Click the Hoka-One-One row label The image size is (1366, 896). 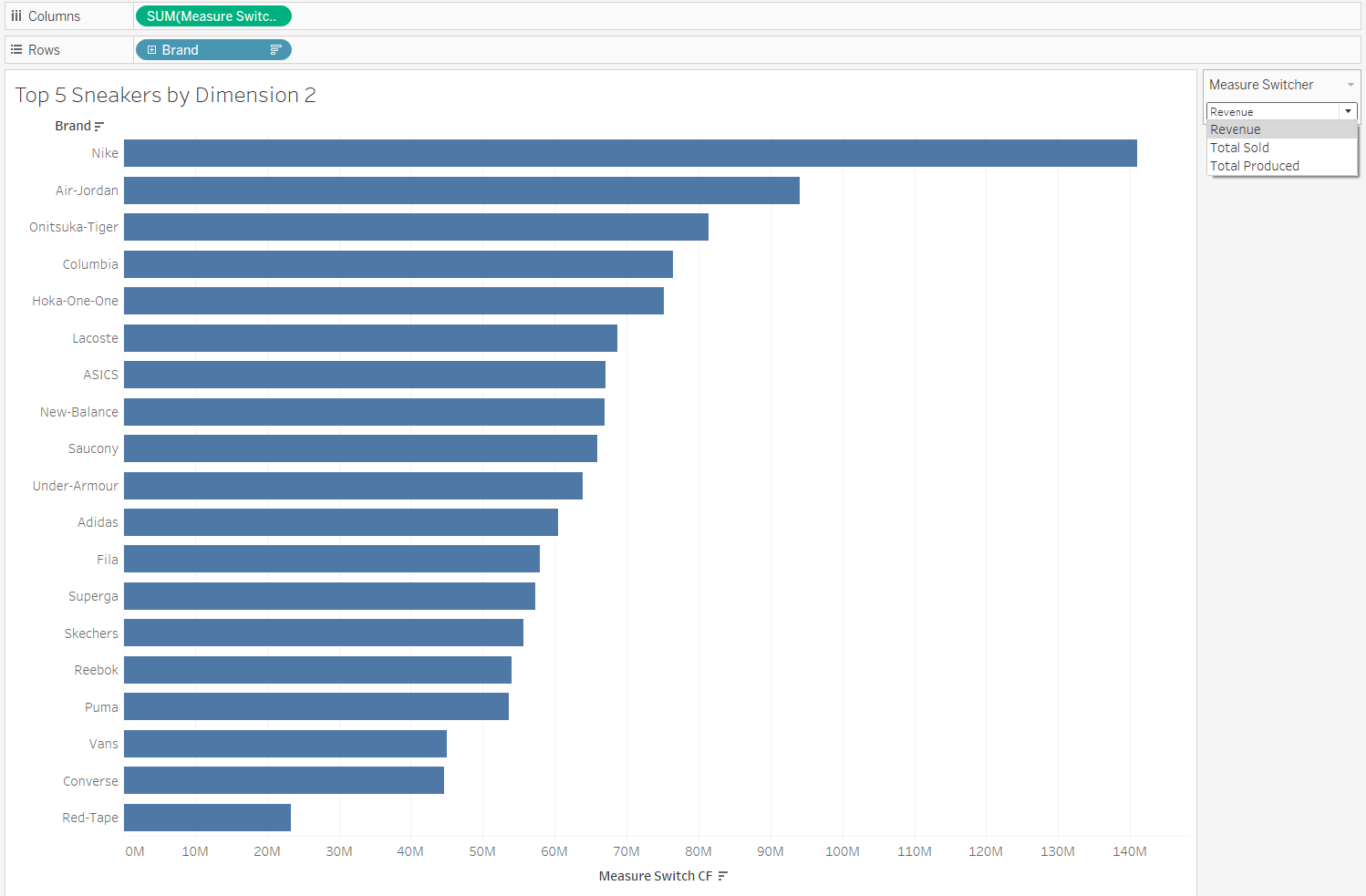pyautogui.click(x=75, y=301)
